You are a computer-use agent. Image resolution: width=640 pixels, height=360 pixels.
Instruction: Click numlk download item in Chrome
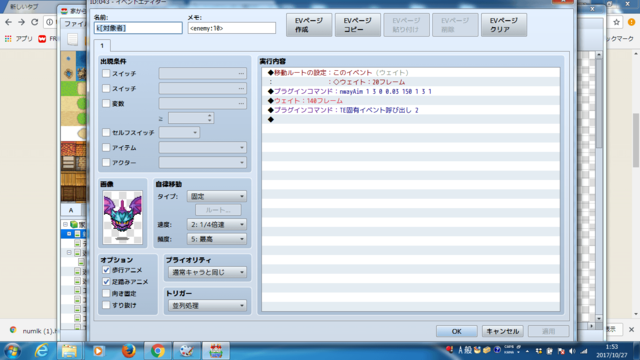point(32,331)
